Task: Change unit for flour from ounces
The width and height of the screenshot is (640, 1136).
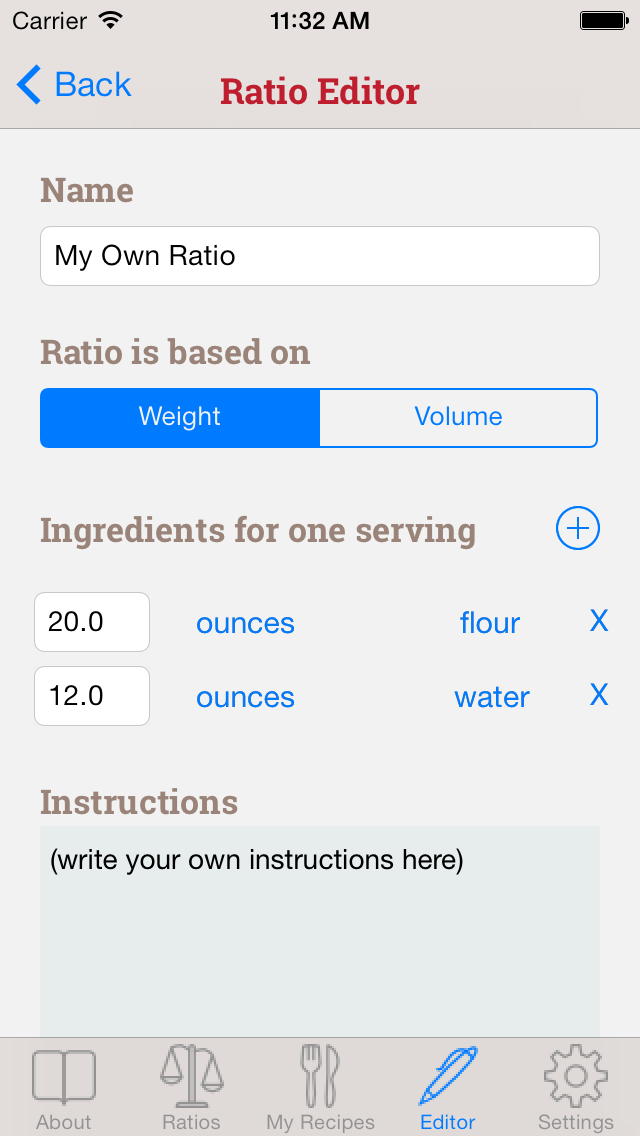Action: pyautogui.click(x=245, y=623)
